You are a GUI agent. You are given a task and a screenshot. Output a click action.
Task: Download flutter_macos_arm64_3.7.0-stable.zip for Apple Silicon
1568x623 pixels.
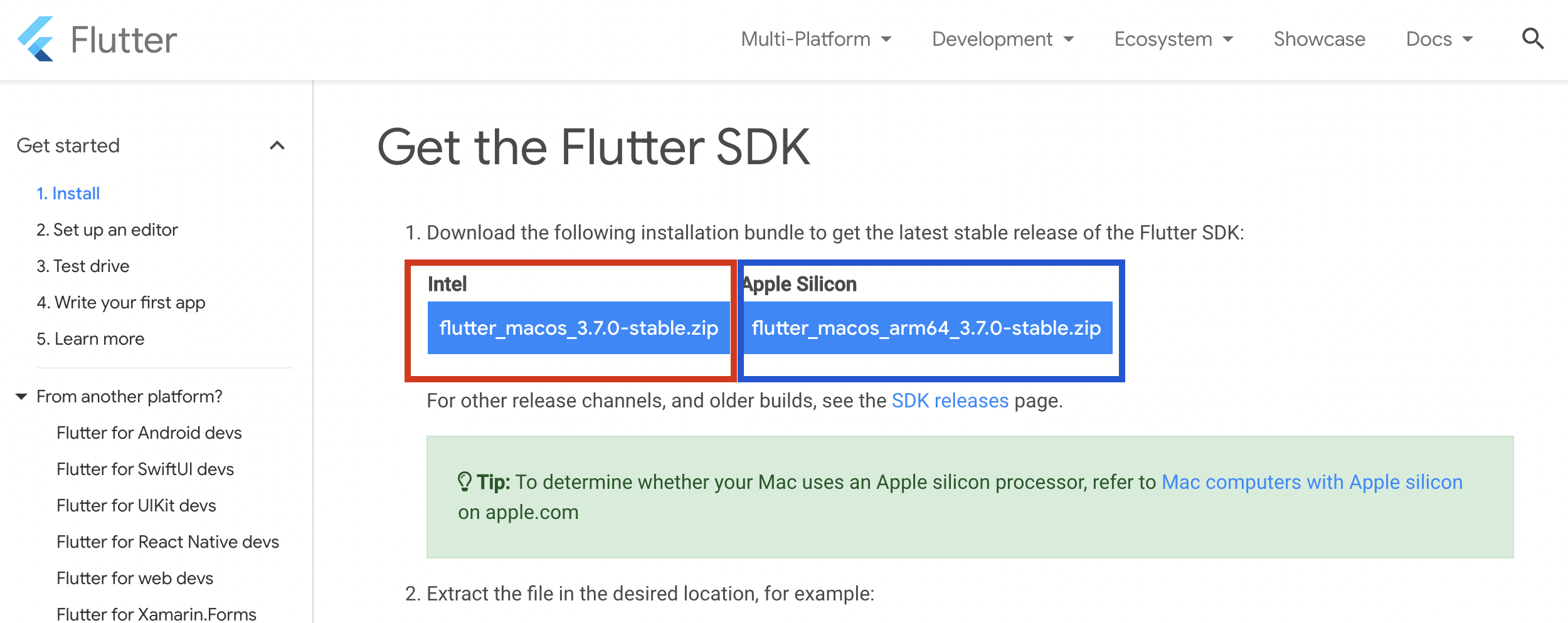pos(926,328)
